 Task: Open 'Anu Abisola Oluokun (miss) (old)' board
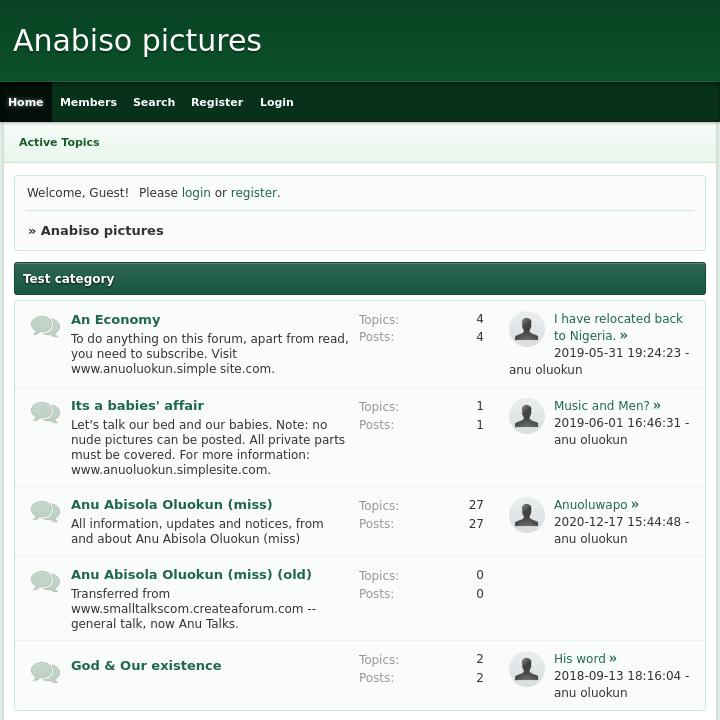pyautogui.click(x=191, y=575)
